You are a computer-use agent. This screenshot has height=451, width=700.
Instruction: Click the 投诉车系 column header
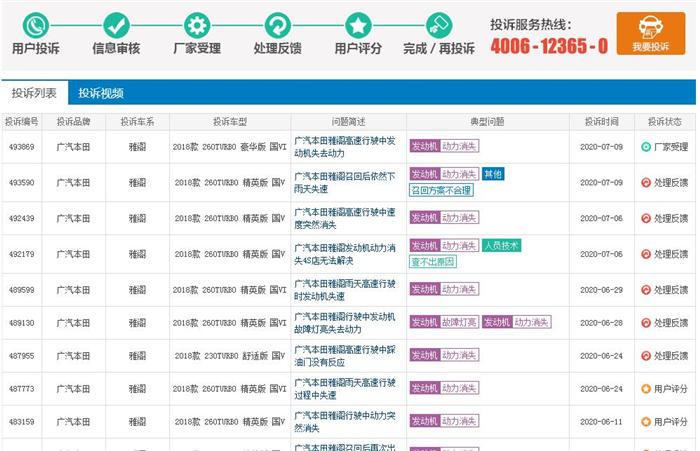[137, 121]
